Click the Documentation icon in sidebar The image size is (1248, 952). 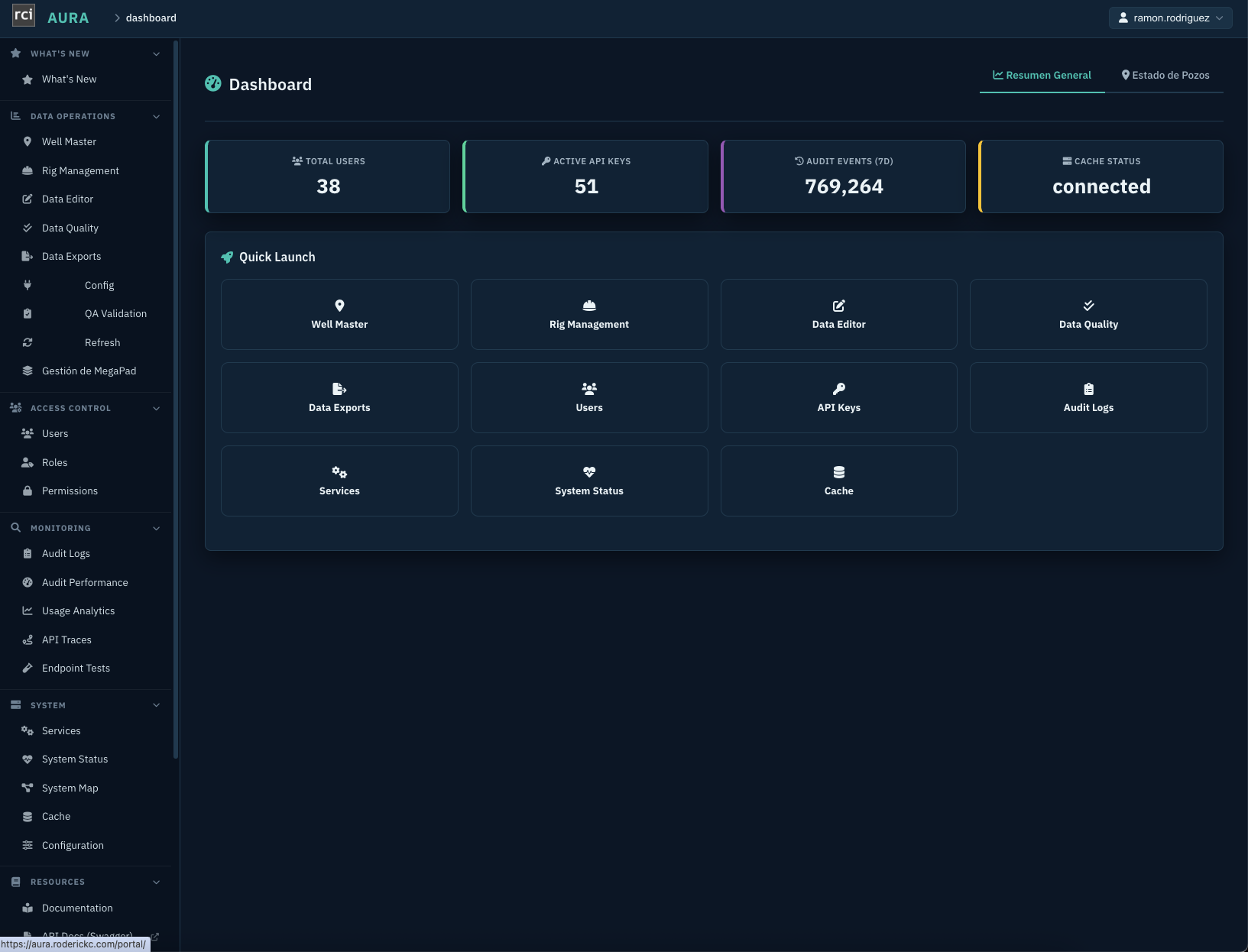pos(28,908)
